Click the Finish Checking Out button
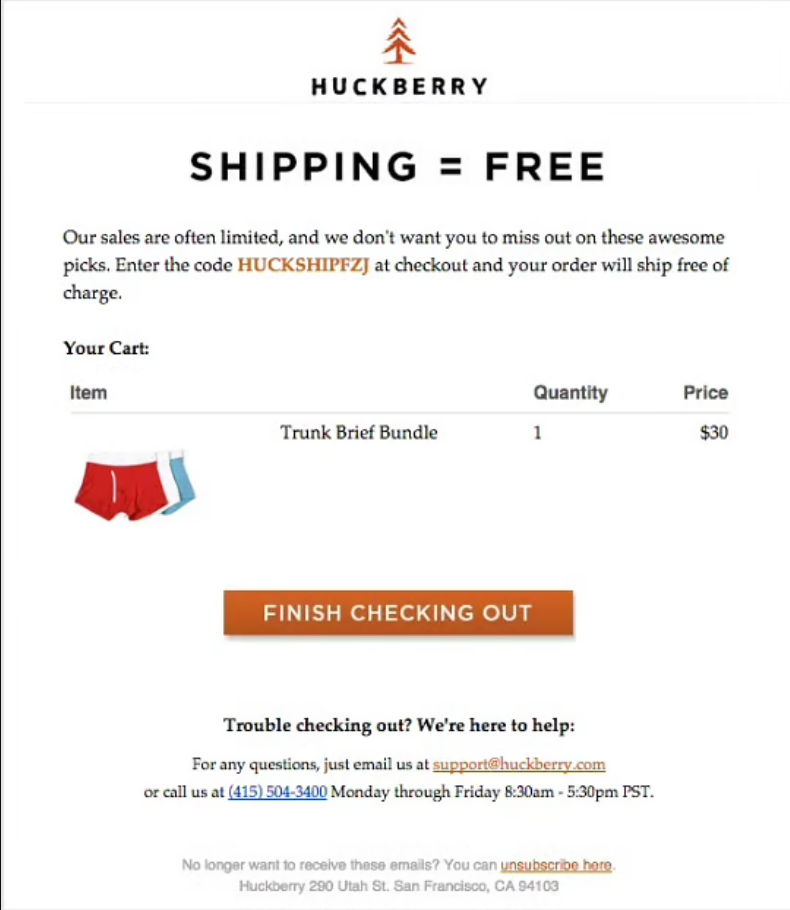 pos(398,613)
